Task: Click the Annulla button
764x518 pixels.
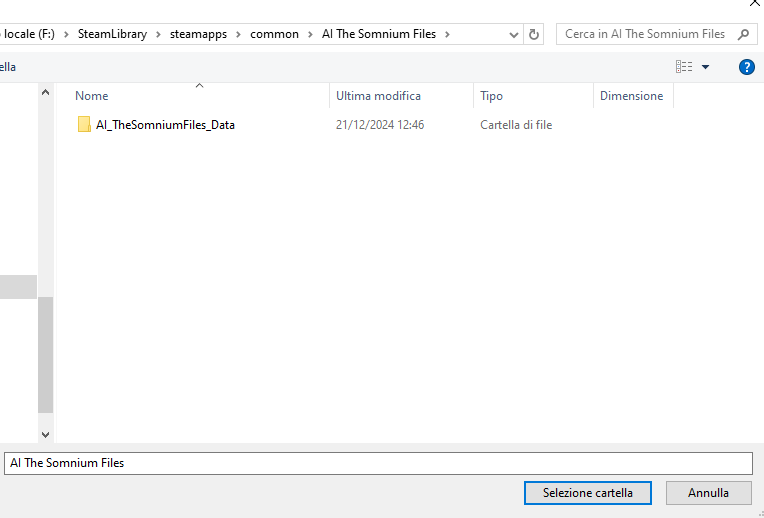Action: [708, 493]
